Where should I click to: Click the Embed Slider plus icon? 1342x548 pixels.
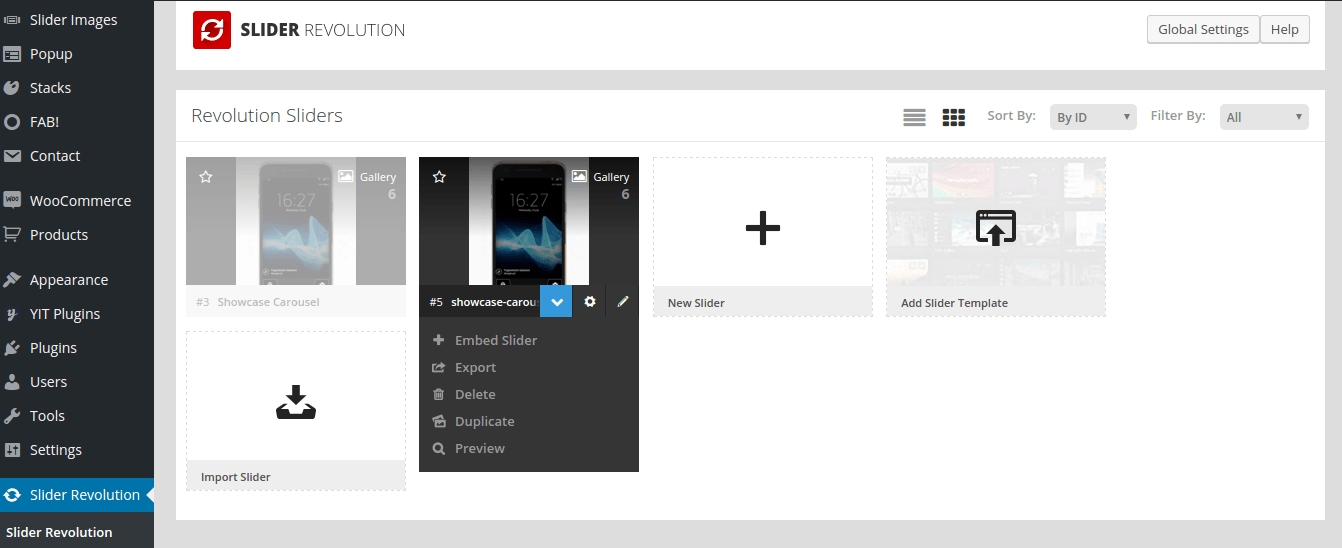click(x=438, y=340)
